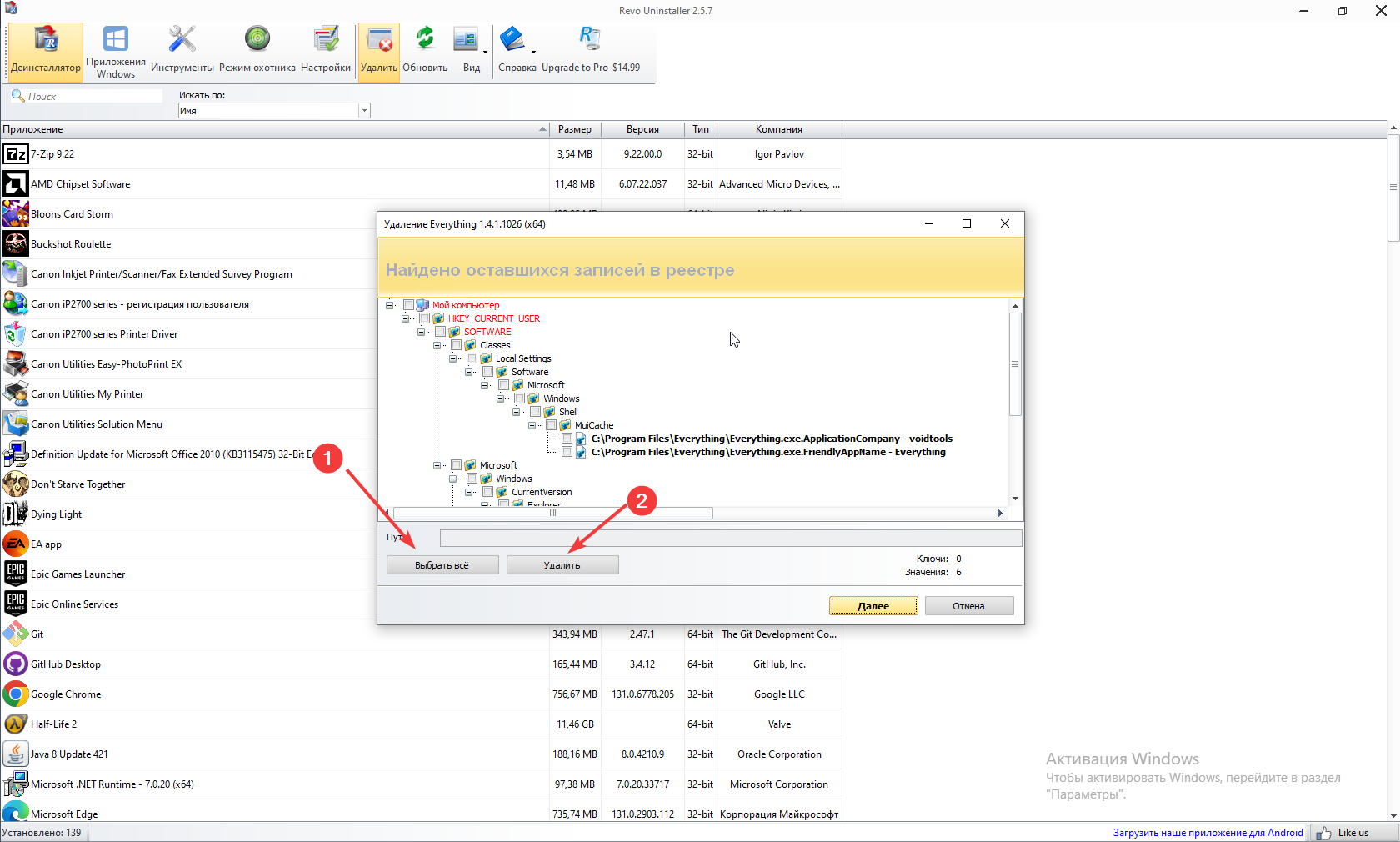Collapse the HKEY_CURRENT_USER node
The image size is (1400, 842).
click(405, 318)
